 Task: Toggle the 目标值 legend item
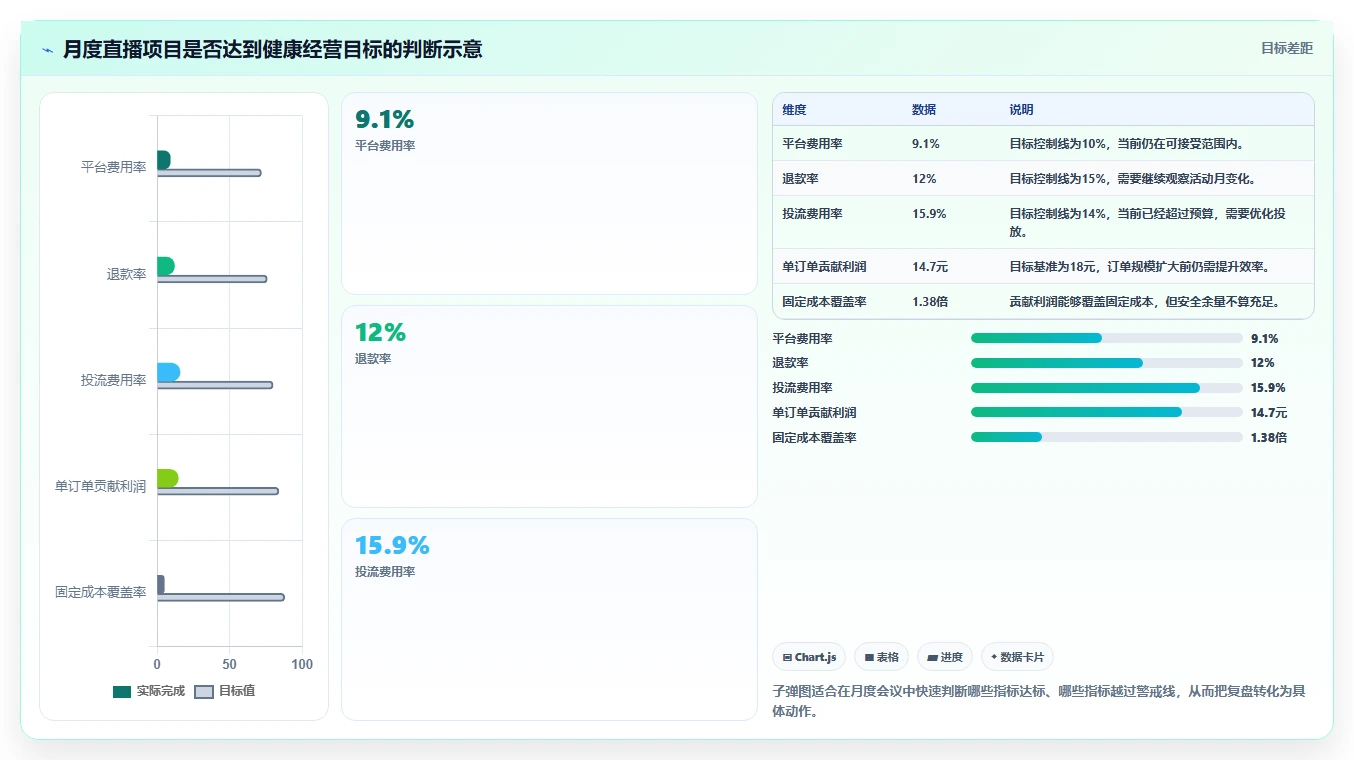[x=224, y=691]
